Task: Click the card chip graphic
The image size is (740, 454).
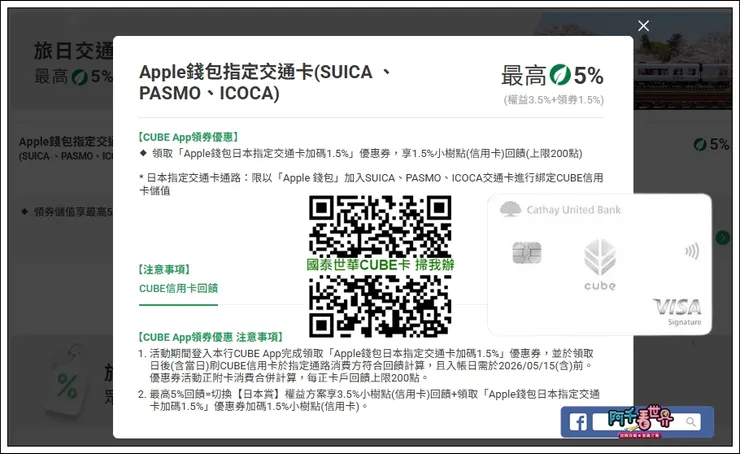Action: click(527, 252)
